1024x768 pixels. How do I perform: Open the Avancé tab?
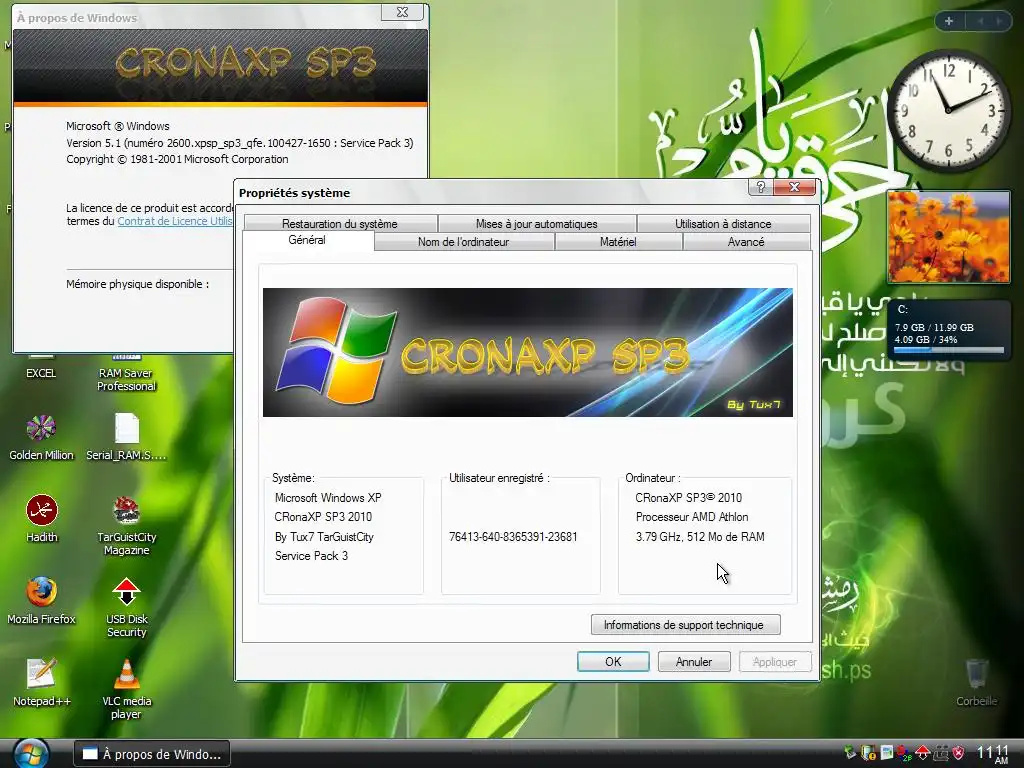[746, 242]
